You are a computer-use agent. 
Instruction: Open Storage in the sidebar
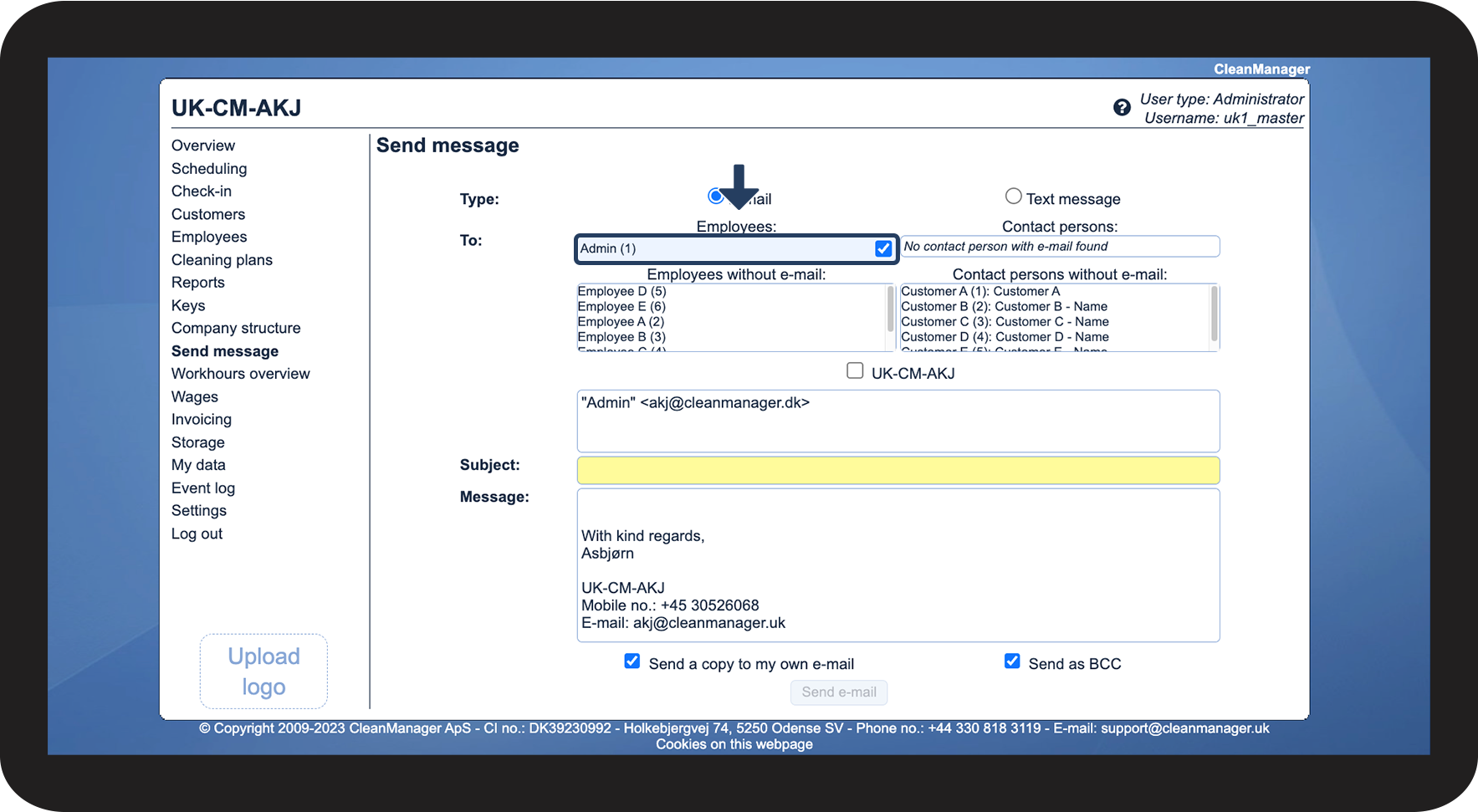[198, 442]
